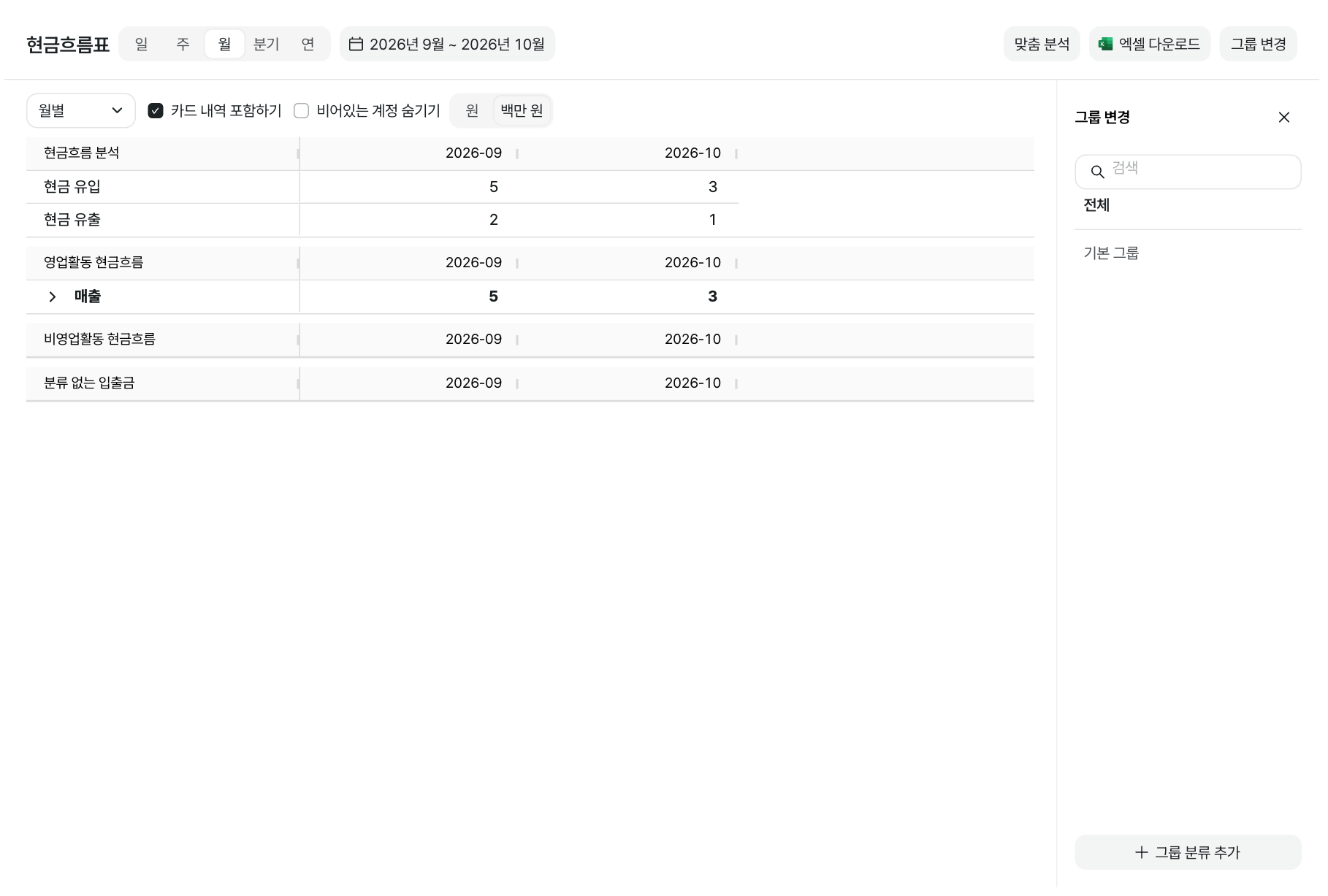Click the 현금 유입 row label
Image resolution: width=1328 pixels, height=896 pixels.
(72, 187)
